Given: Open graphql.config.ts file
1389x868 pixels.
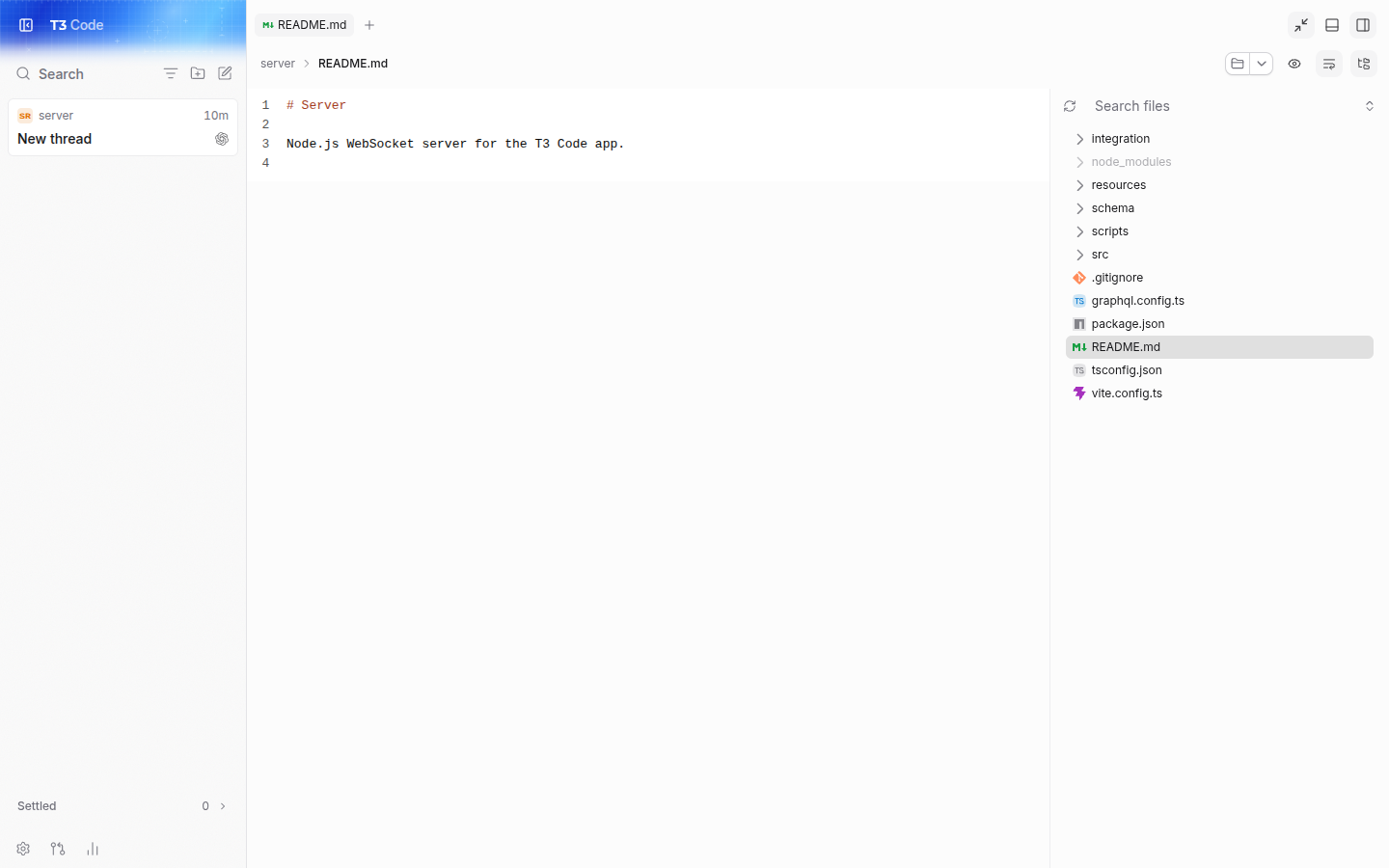Looking at the screenshot, I should [x=1219, y=301].
